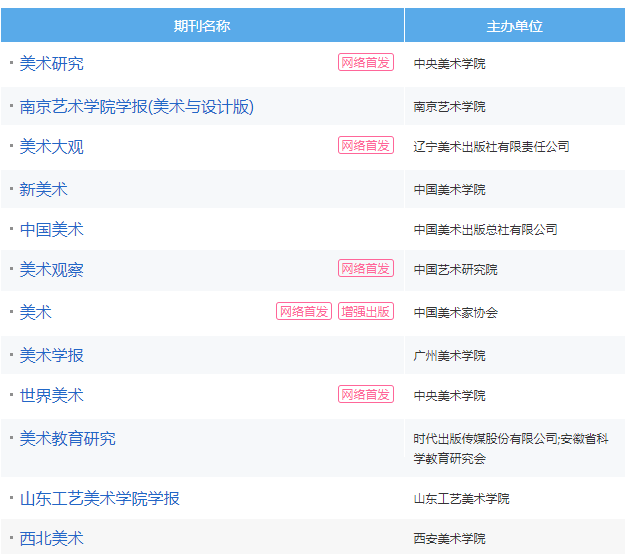Open the 美术研究 journal link
Viewport: 625px width, 554px height.
point(51,64)
